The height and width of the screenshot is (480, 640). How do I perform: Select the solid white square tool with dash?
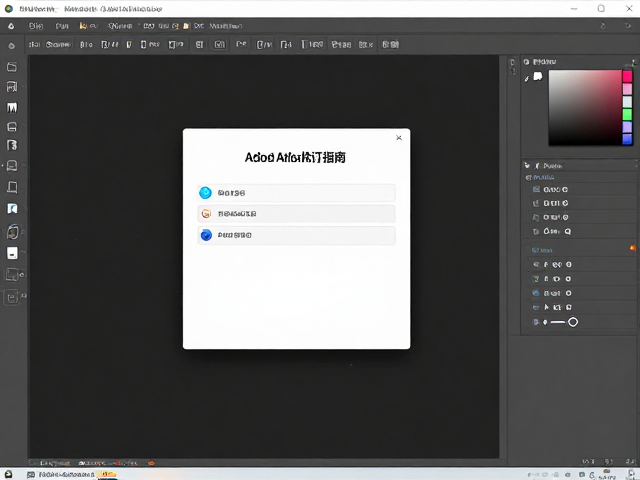pyautogui.click(x=12, y=253)
